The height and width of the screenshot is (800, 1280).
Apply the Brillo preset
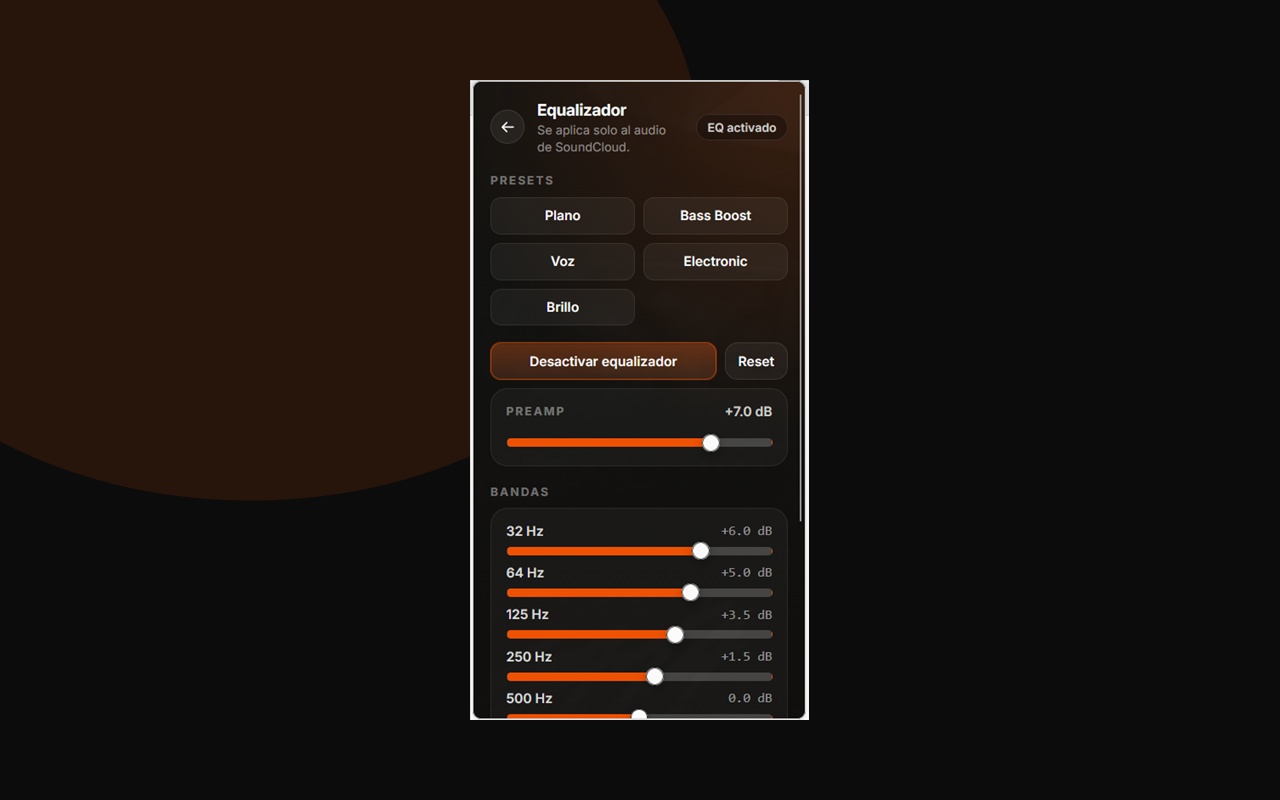click(x=562, y=308)
